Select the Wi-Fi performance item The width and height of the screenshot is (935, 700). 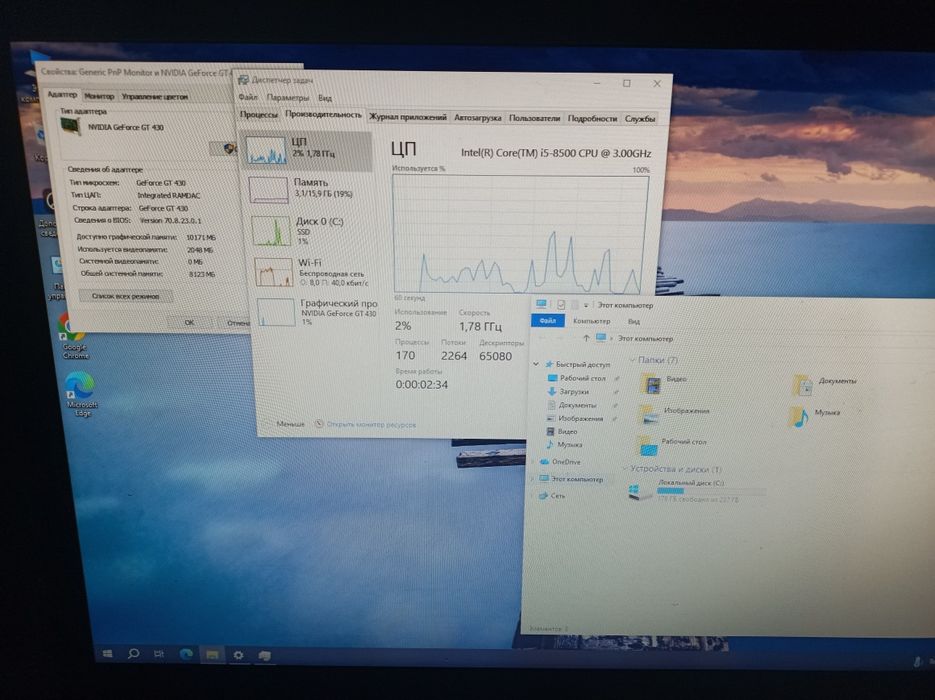click(312, 271)
